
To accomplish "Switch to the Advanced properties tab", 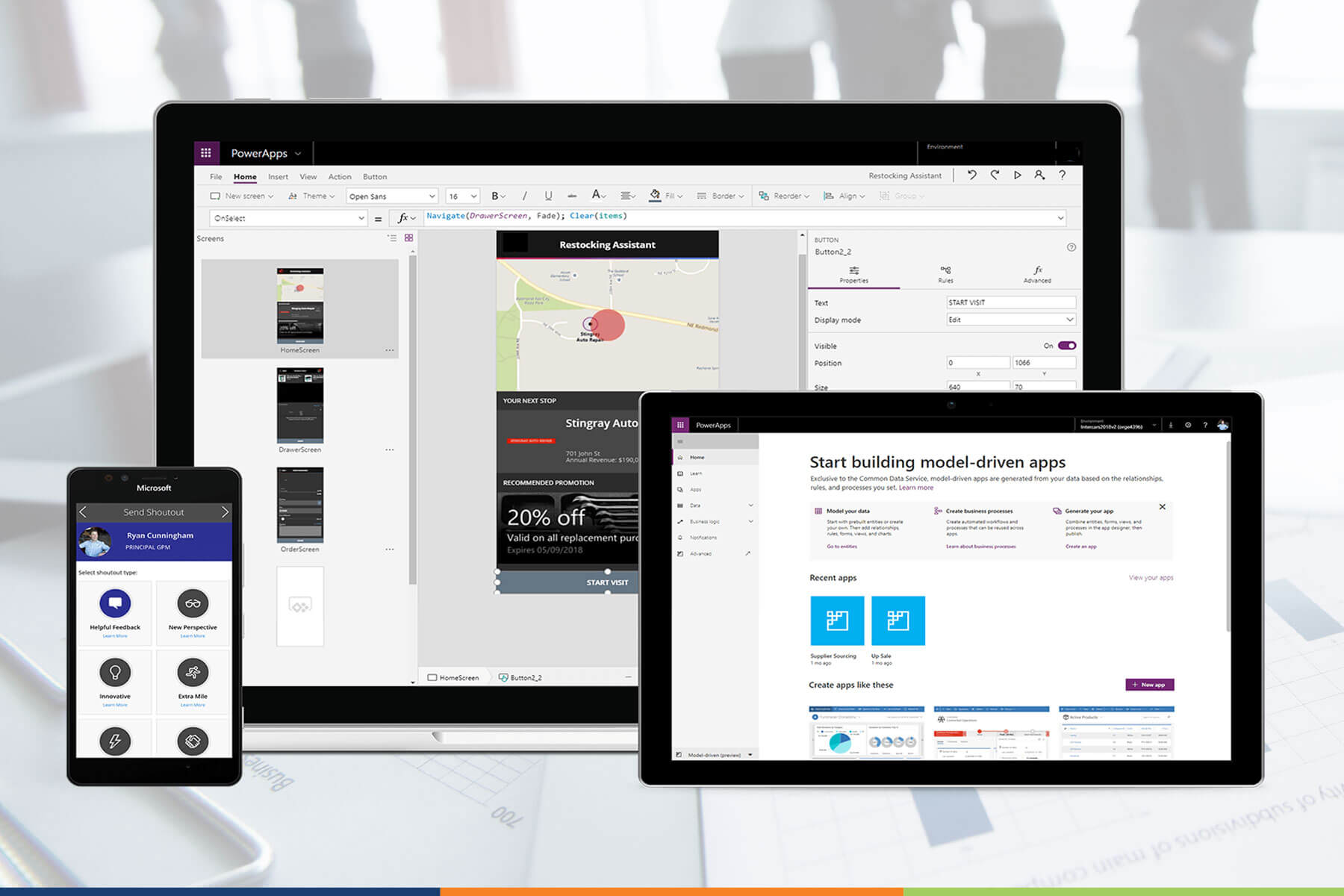I will click(x=1037, y=274).
